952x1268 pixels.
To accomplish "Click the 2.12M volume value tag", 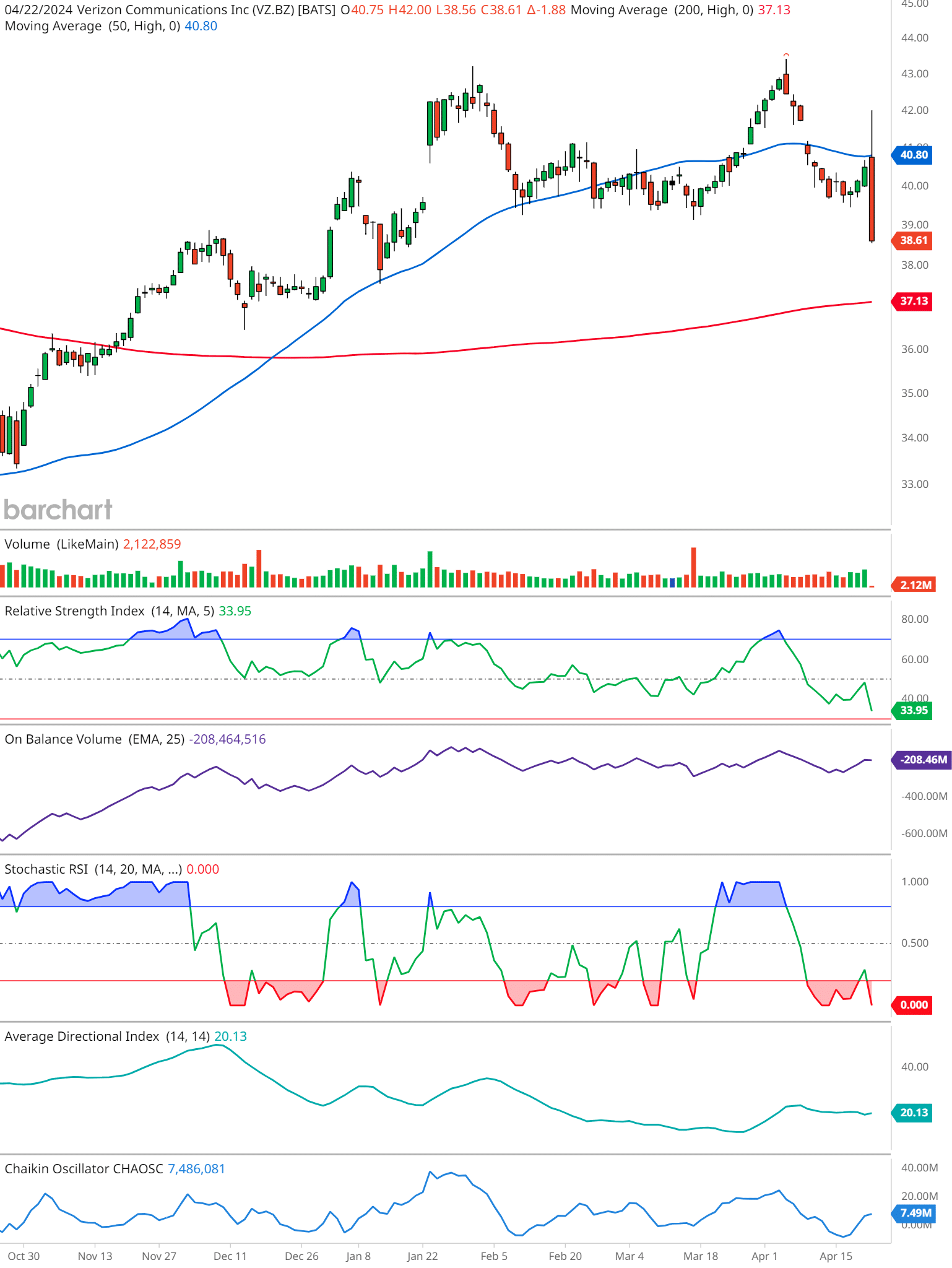I will click(914, 585).
